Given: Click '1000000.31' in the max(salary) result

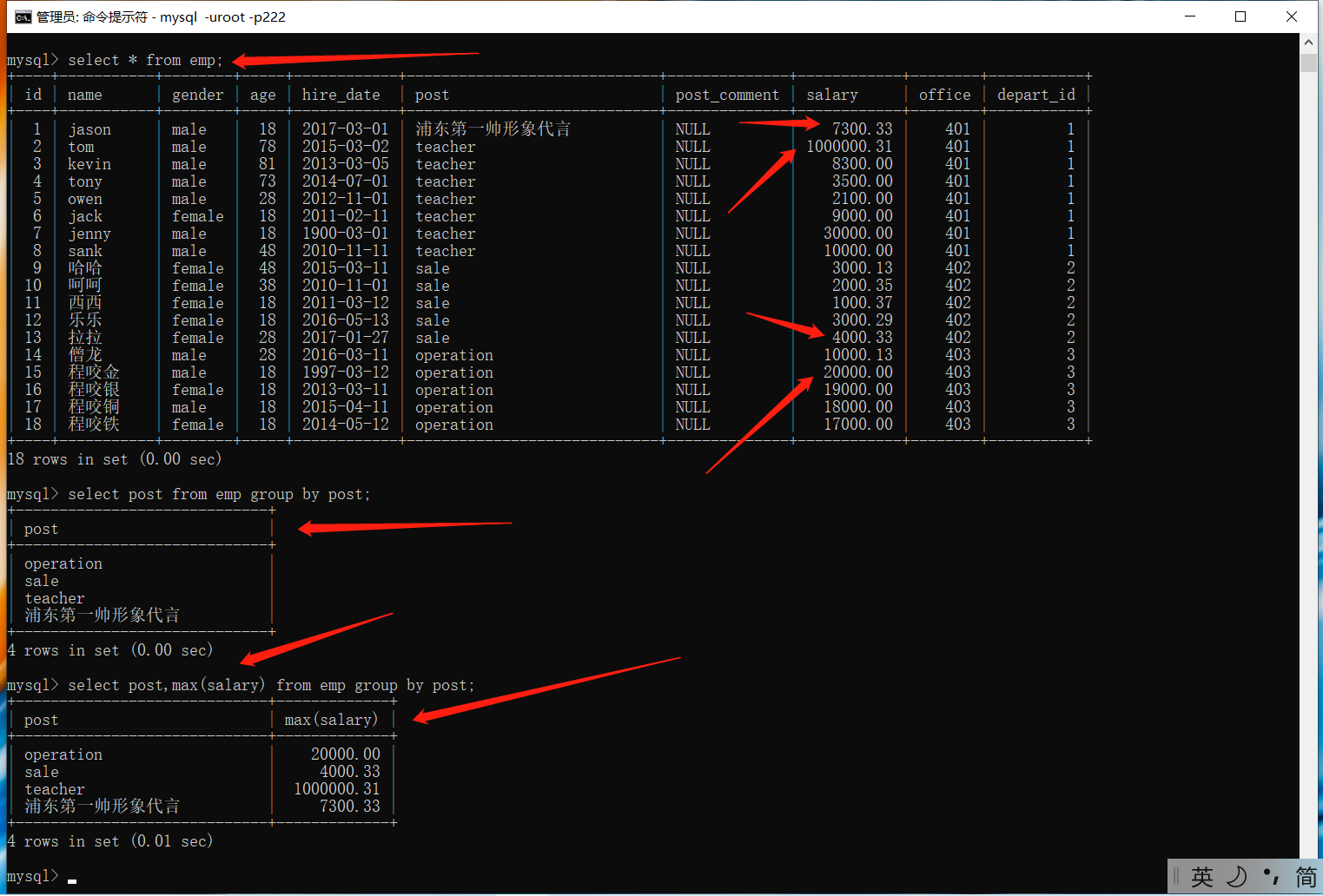Looking at the screenshot, I should 337,789.
